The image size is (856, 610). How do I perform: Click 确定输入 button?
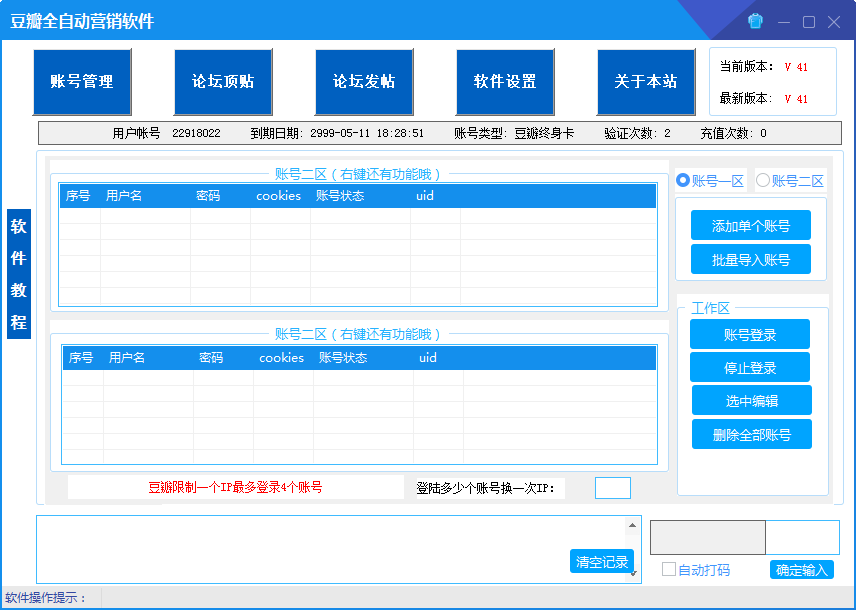coord(801,570)
